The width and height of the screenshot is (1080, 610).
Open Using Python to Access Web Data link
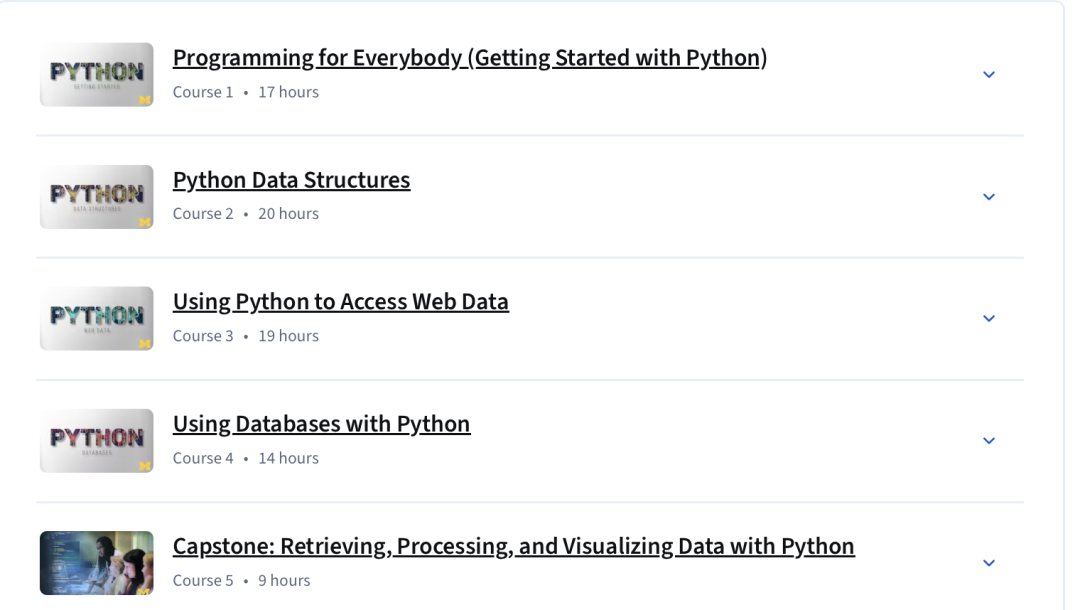[x=340, y=302]
